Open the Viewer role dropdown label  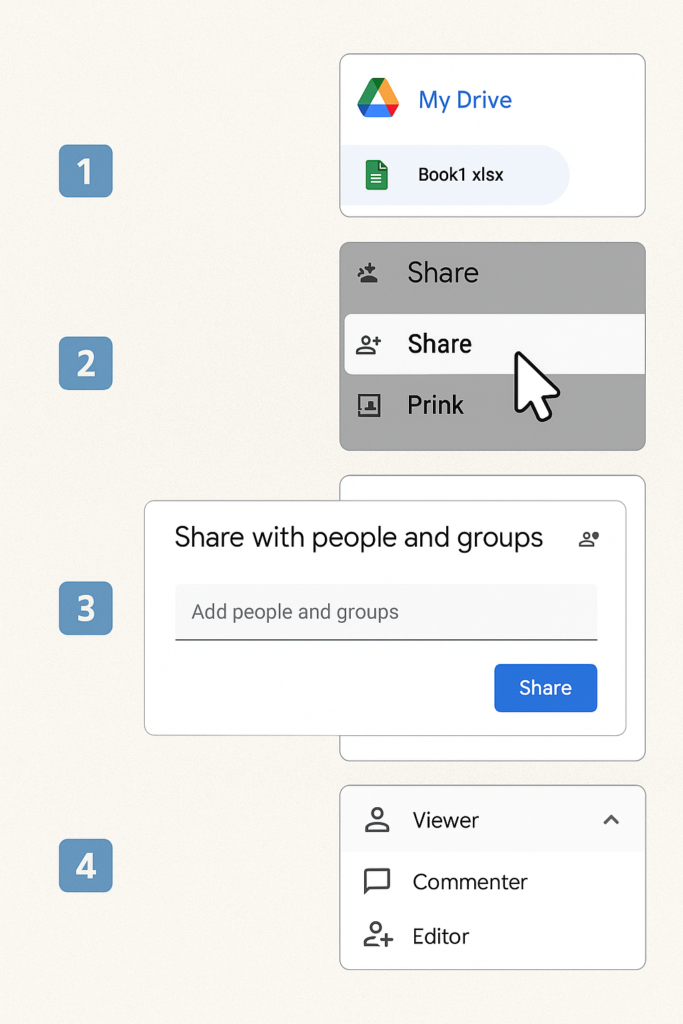pos(446,821)
